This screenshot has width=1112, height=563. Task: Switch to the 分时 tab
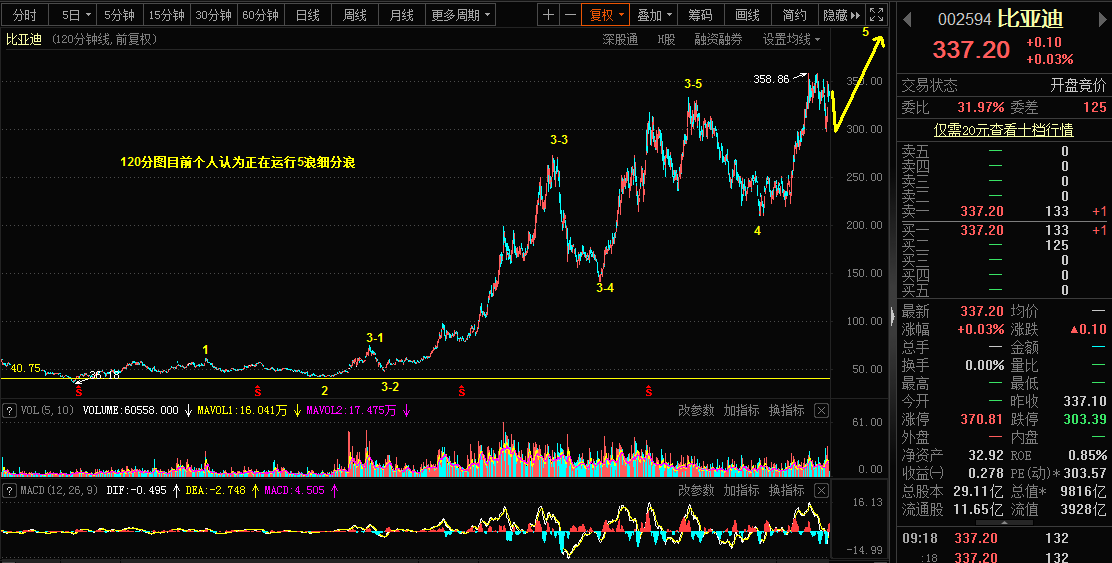tap(25, 15)
